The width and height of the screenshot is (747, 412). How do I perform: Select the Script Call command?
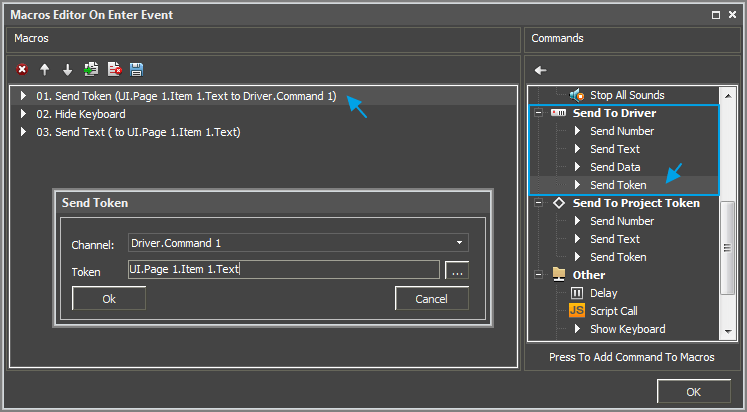pyautogui.click(x=614, y=311)
